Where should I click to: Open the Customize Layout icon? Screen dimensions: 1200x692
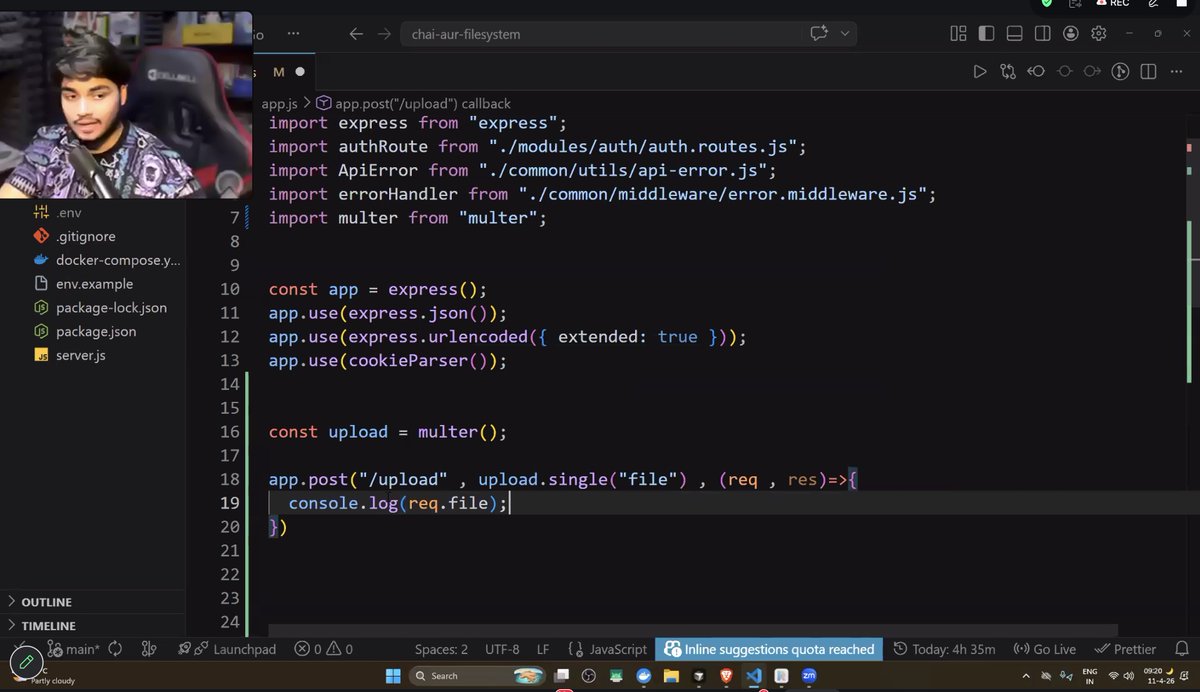pos(958,33)
